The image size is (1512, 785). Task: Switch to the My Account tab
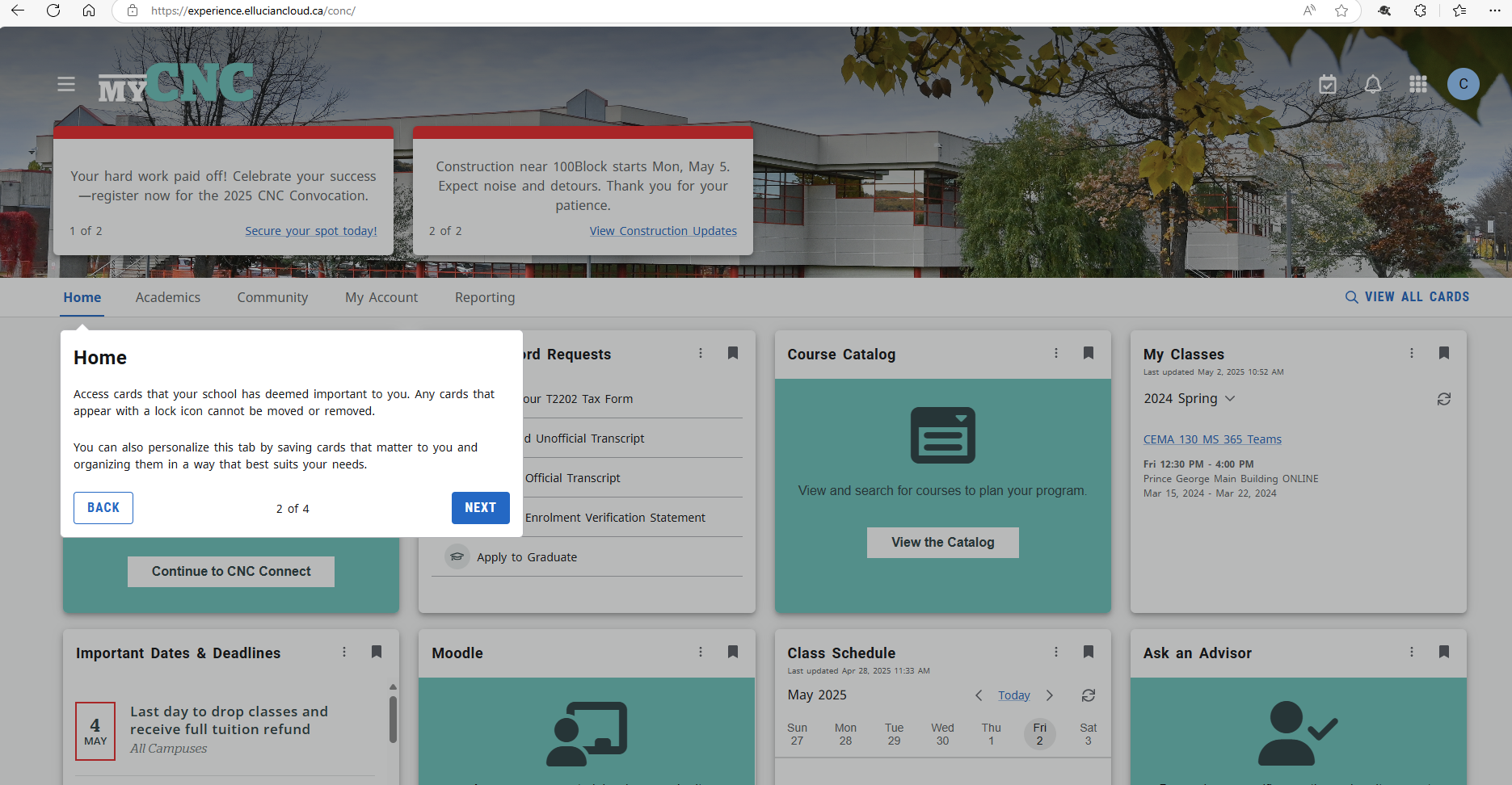381,297
